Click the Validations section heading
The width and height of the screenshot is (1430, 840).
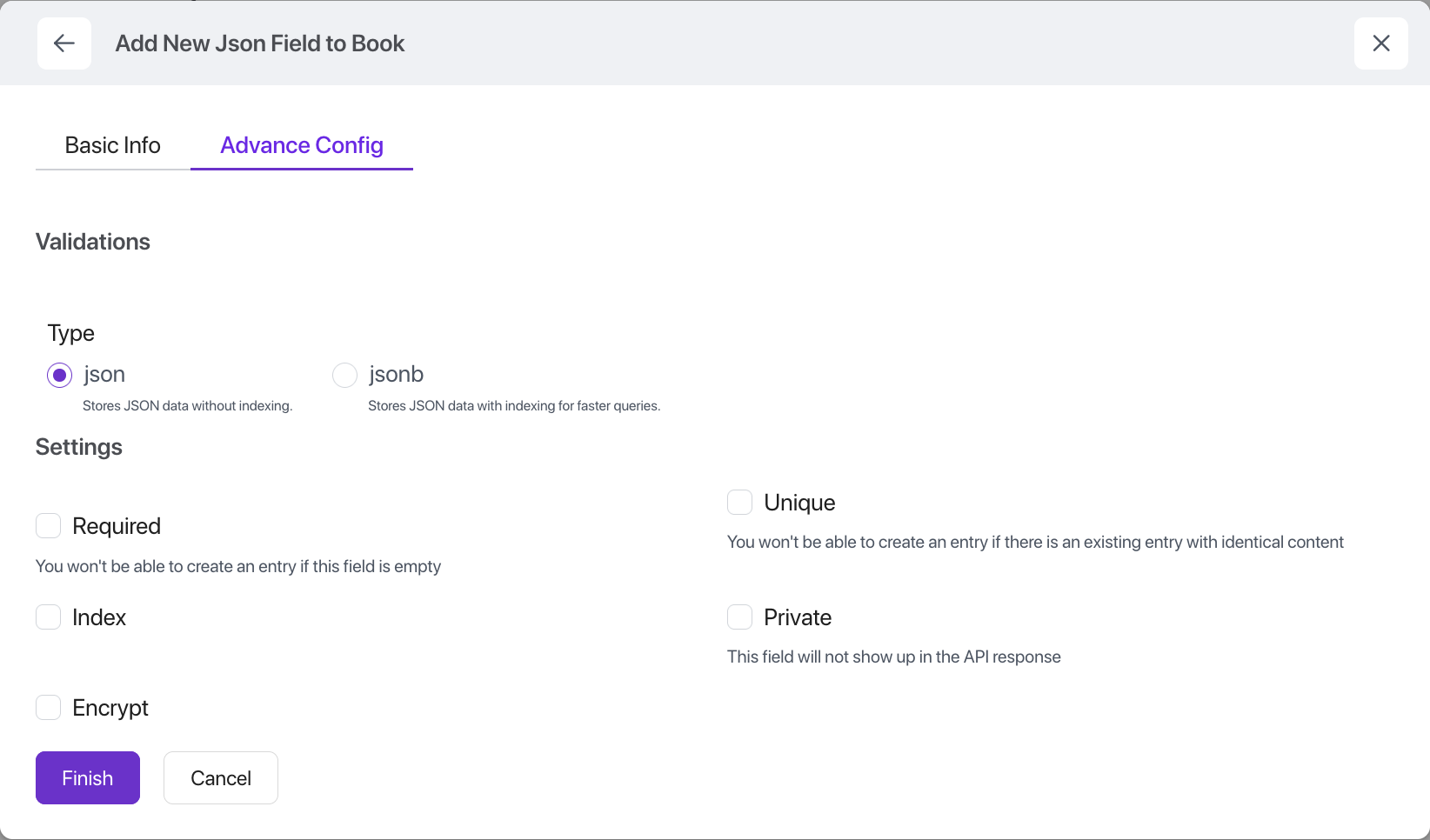93,242
